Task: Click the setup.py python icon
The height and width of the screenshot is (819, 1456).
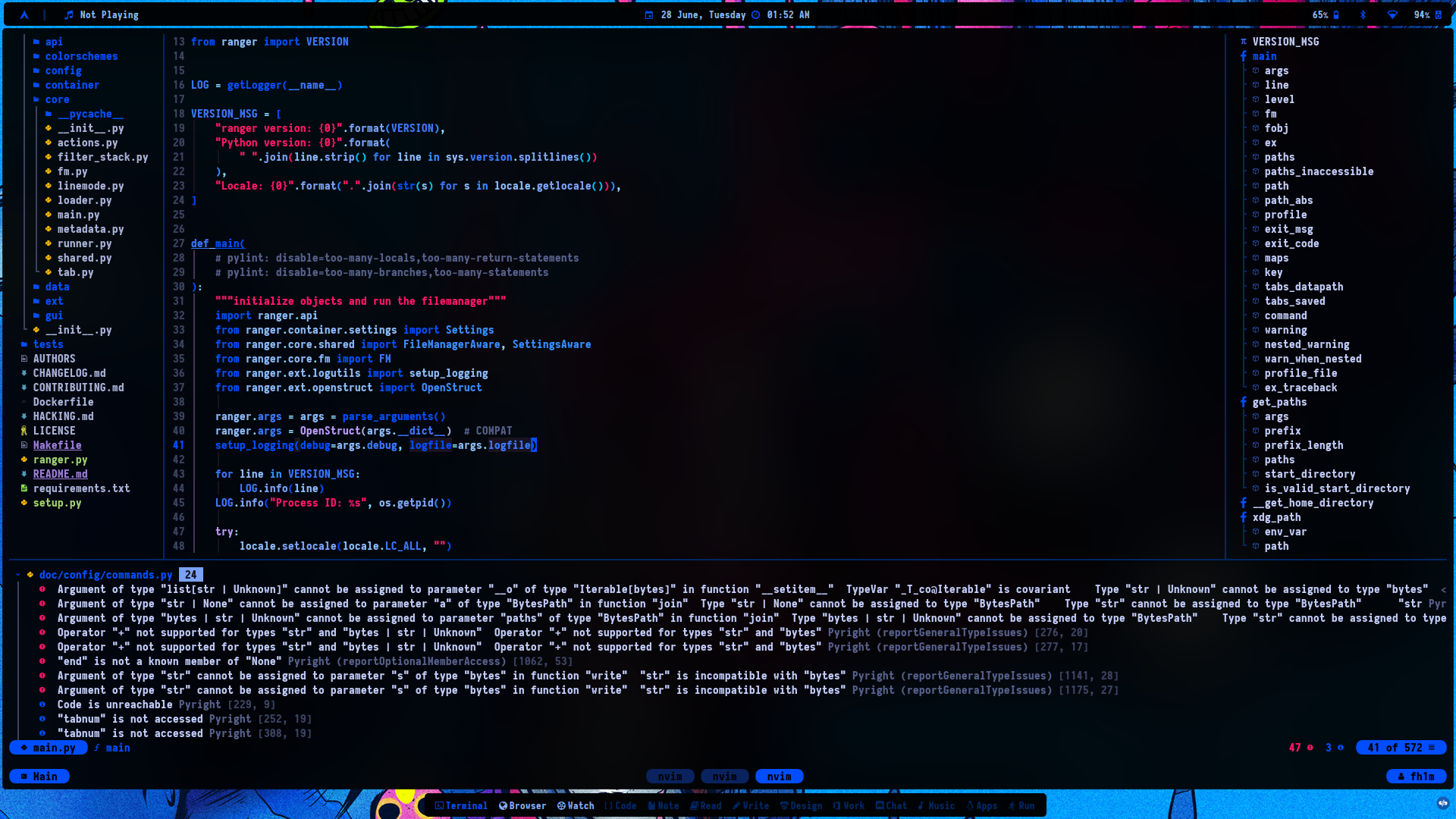Action: 24,503
